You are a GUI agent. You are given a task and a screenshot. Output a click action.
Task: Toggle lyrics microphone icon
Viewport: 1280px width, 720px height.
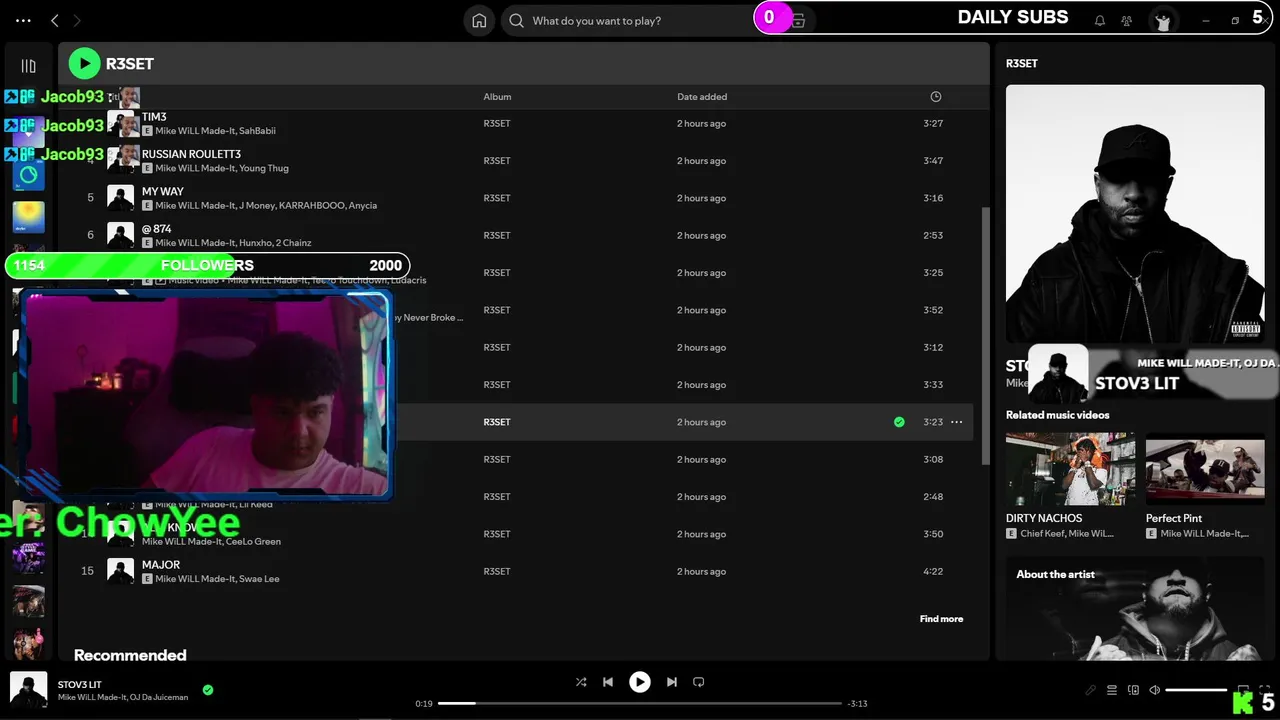[1091, 690]
